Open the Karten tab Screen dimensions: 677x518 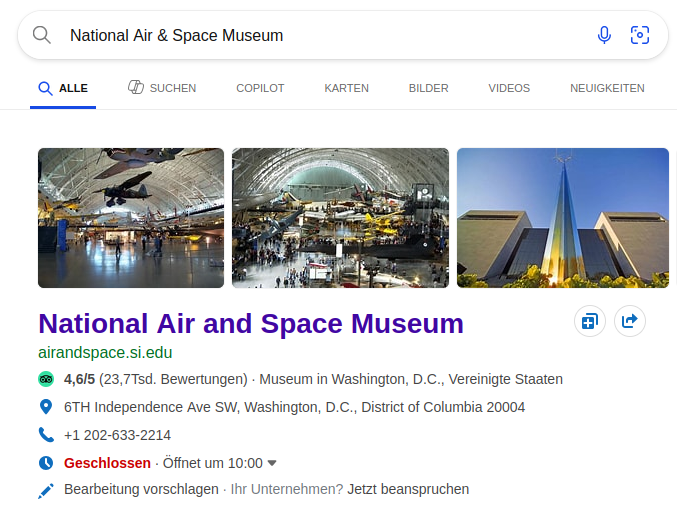click(346, 88)
